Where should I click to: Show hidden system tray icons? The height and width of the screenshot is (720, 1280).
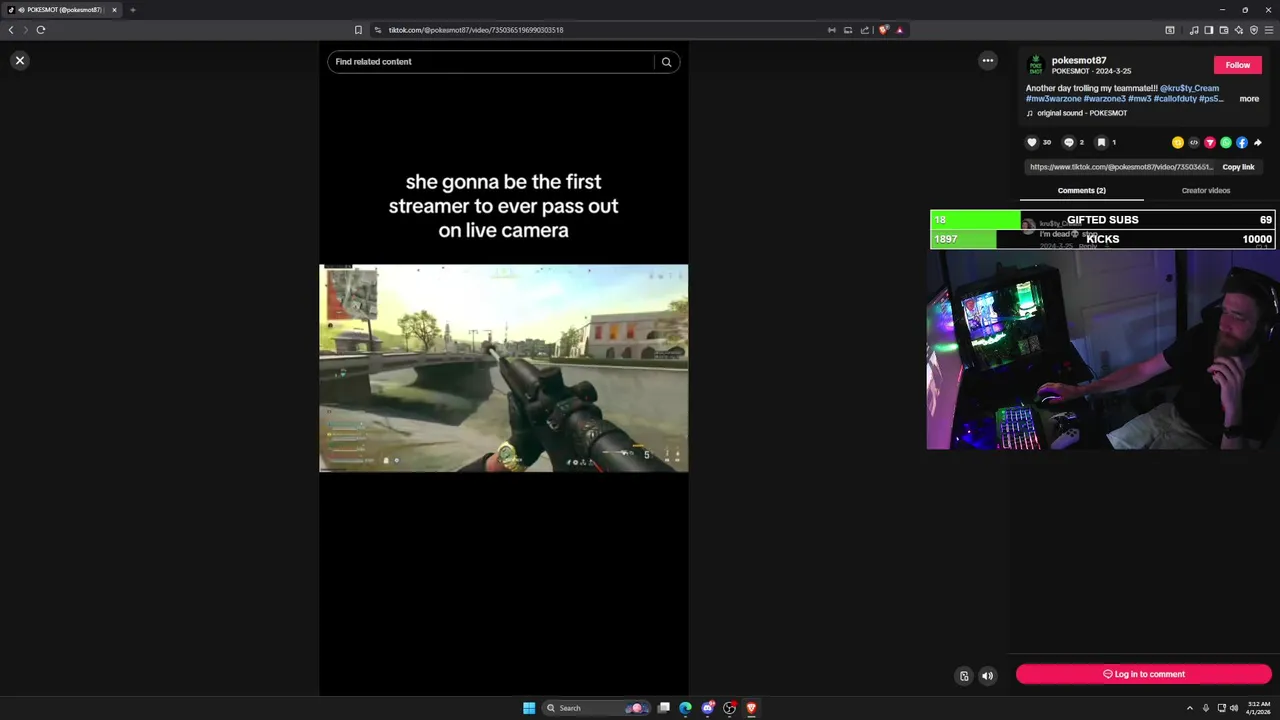pos(1190,708)
